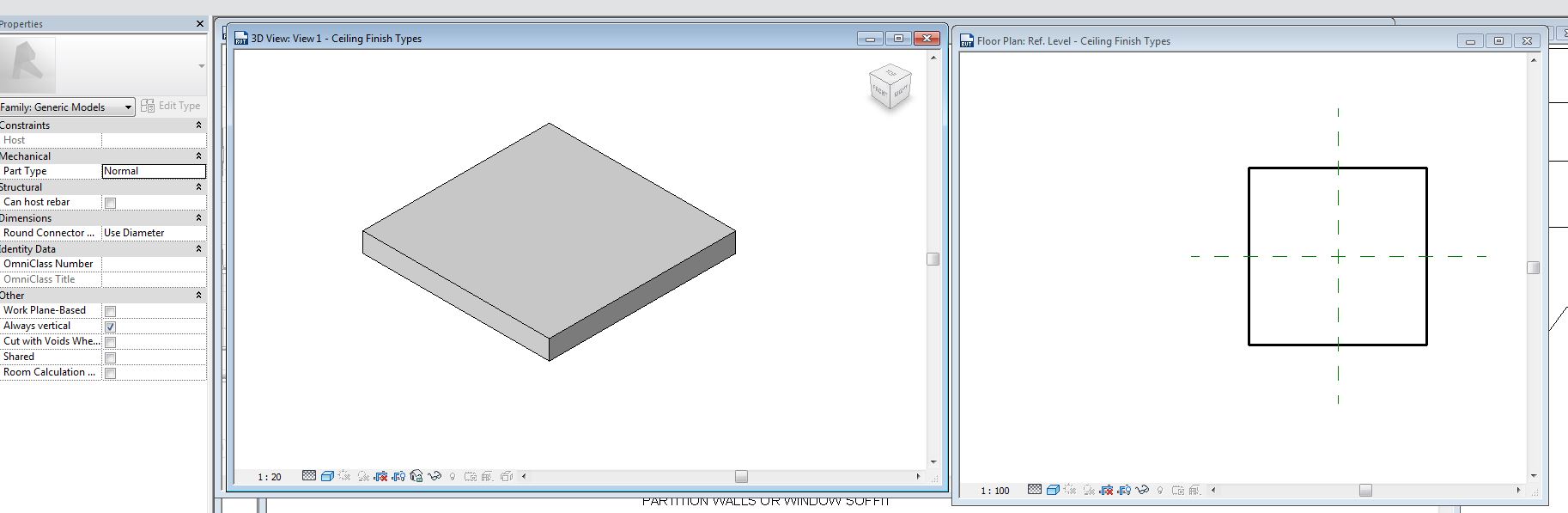Show Crop Region in Floor Plan control bar
Image resolution: width=1568 pixels, height=513 pixels.
[x=1124, y=490]
